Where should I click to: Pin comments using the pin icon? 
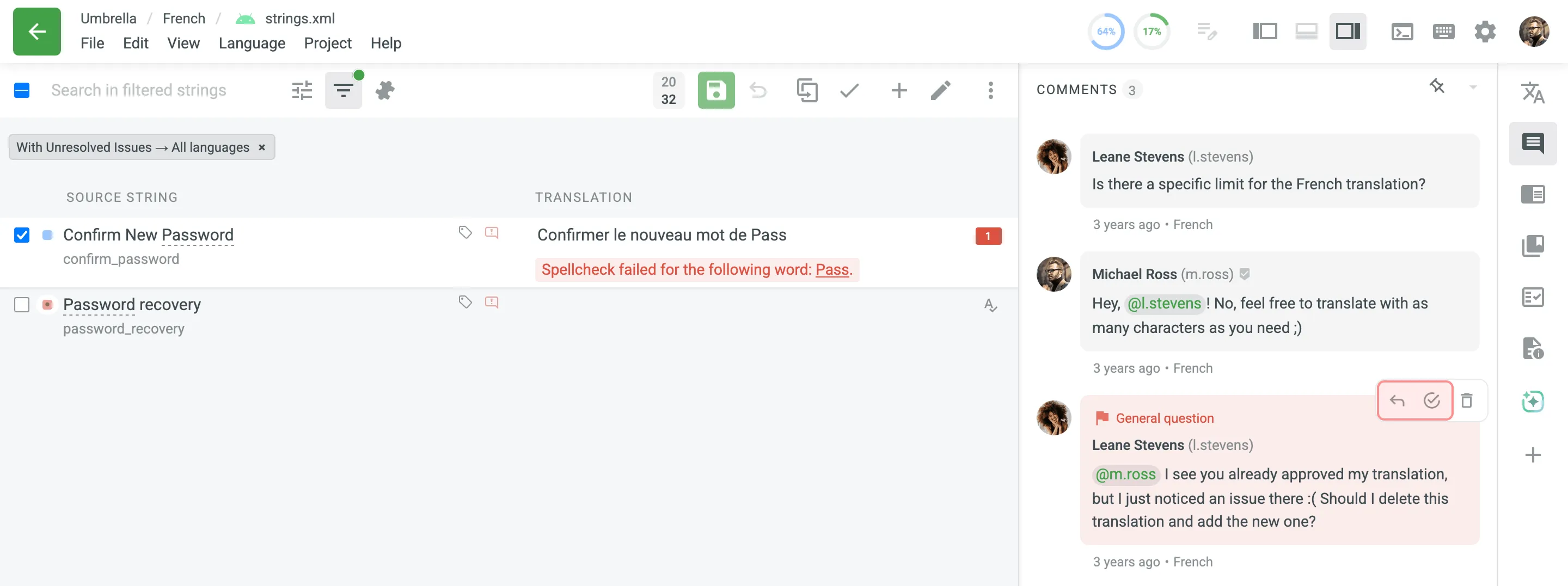1438,87
